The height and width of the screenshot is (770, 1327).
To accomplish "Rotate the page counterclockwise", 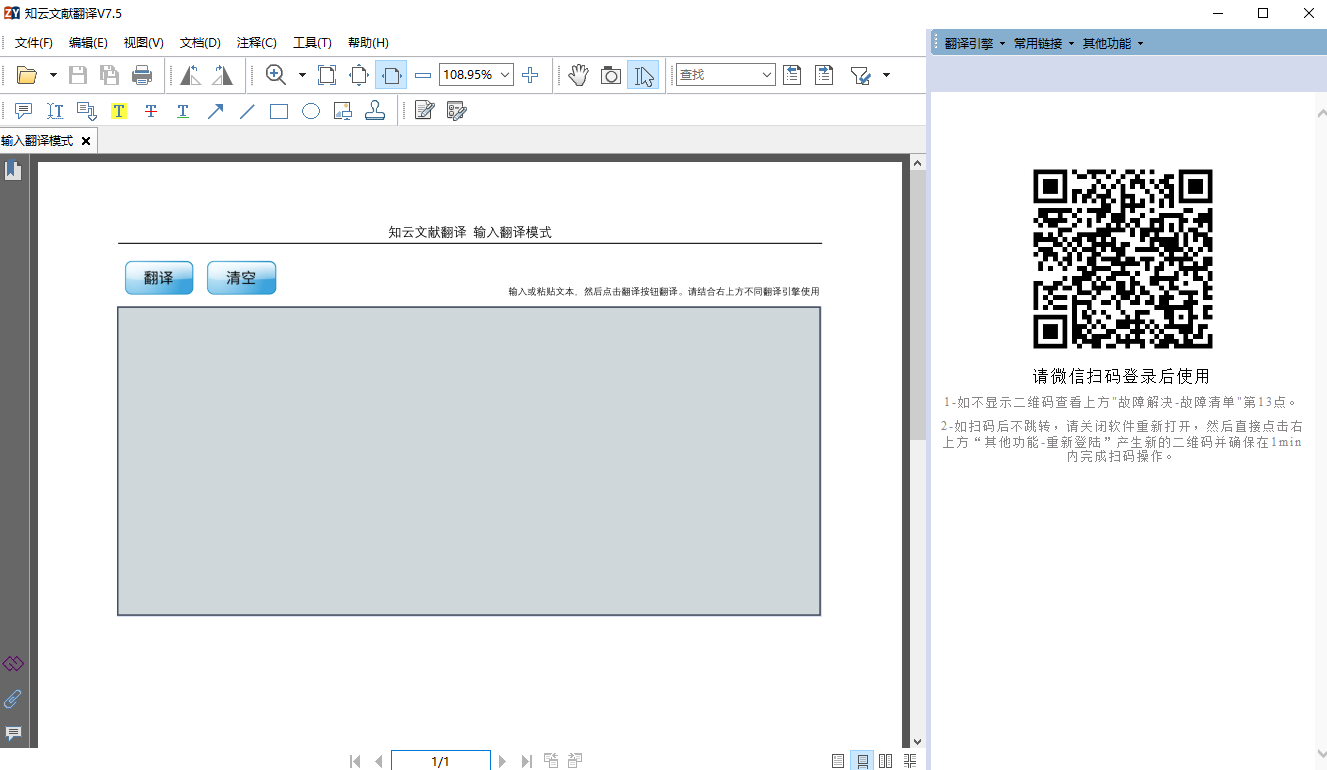I will coord(190,75).
